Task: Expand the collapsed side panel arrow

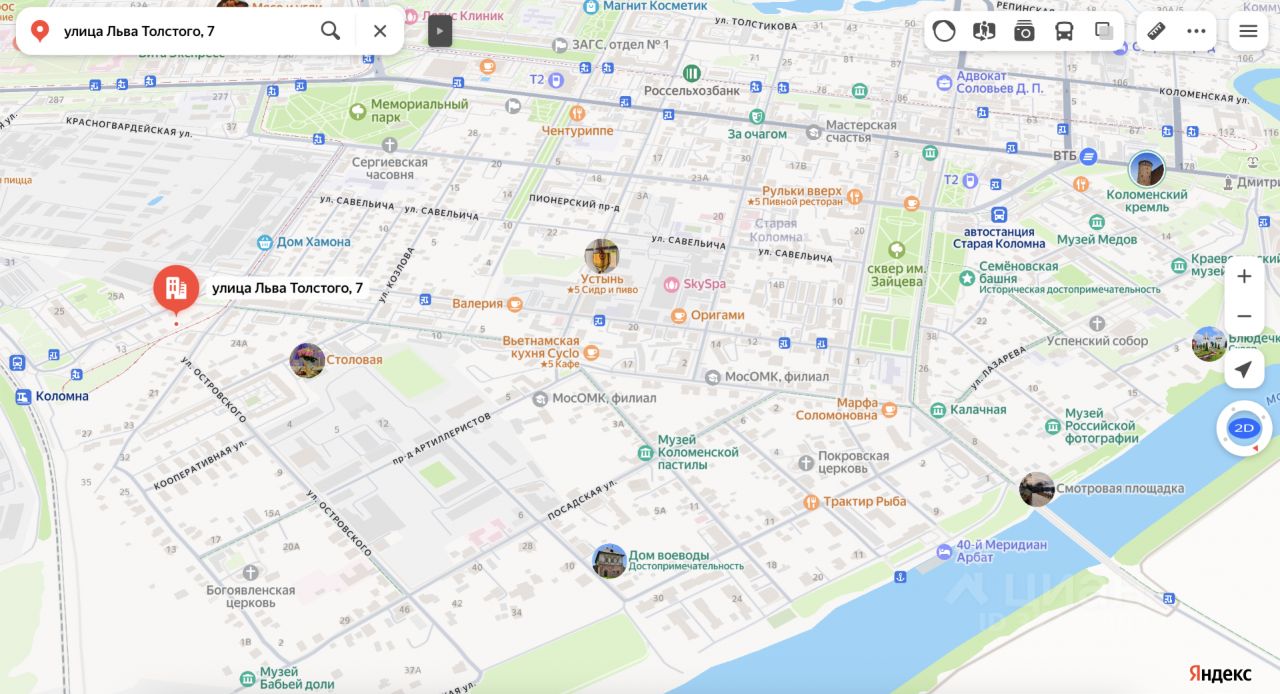Action: click(440, 31)
